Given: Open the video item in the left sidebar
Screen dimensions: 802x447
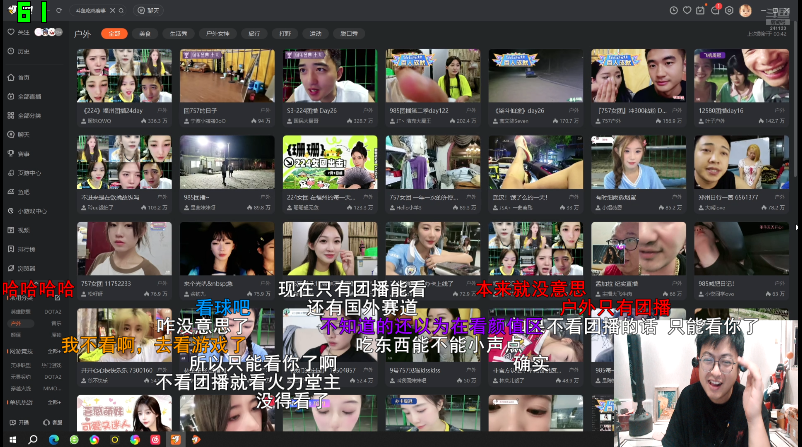Looking at the screenshot, I should tap(18, 230).
